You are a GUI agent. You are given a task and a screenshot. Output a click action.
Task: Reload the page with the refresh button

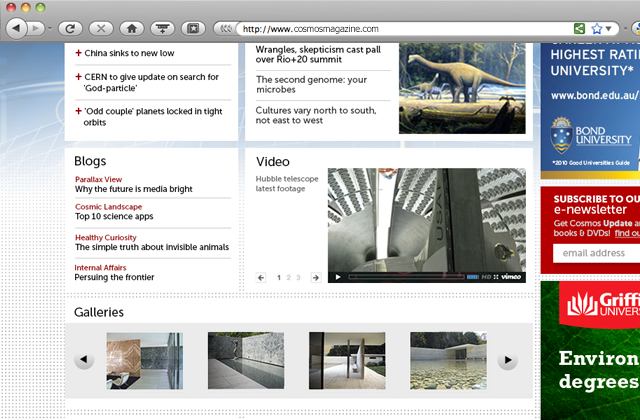pos(70,29)
